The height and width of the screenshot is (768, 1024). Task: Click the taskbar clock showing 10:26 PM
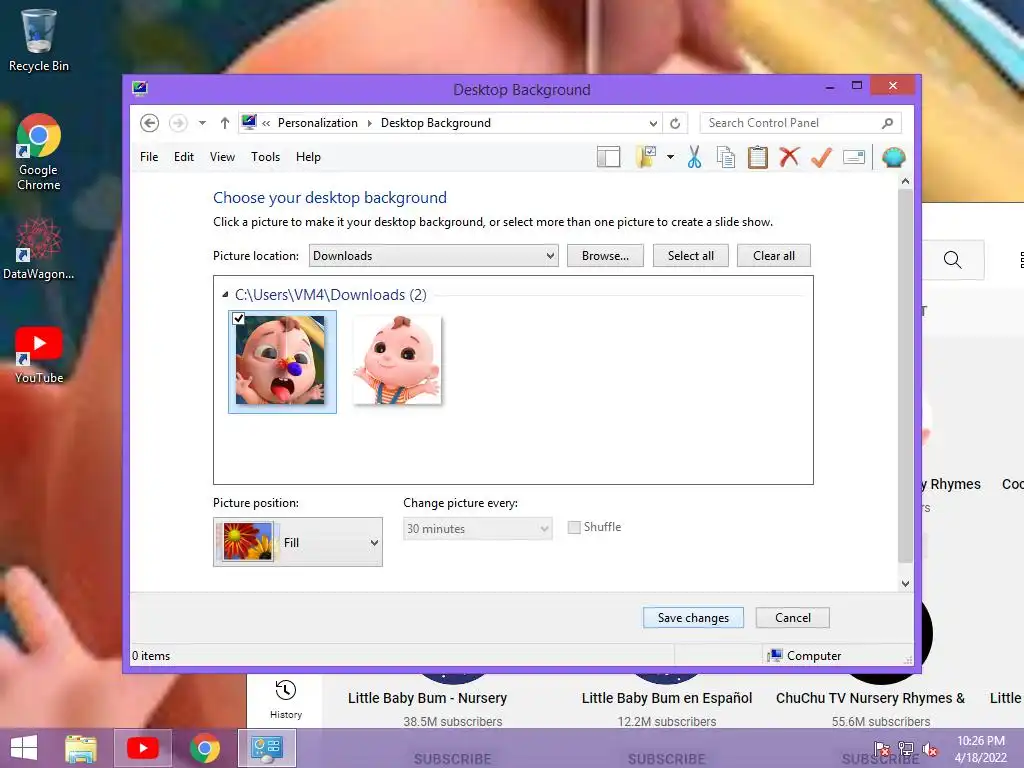pos(980,749)
